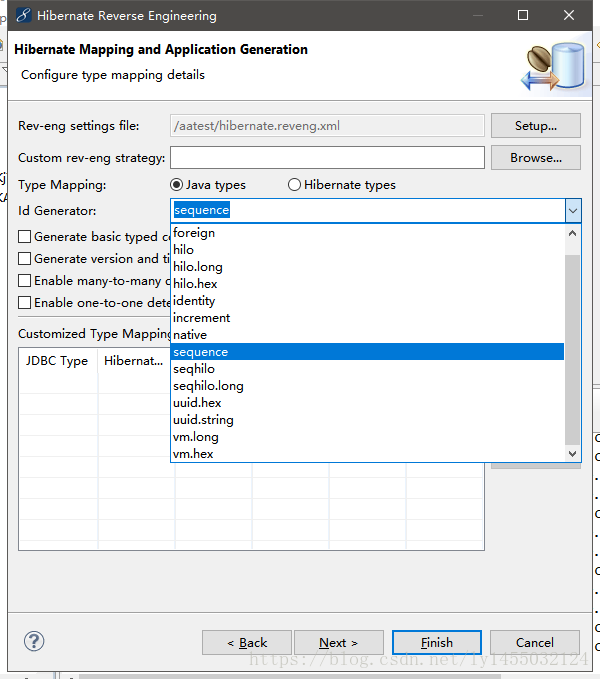Click the Rev-eng settings file field
This screenshot has height=679, width=600.
tap(327, 126)
